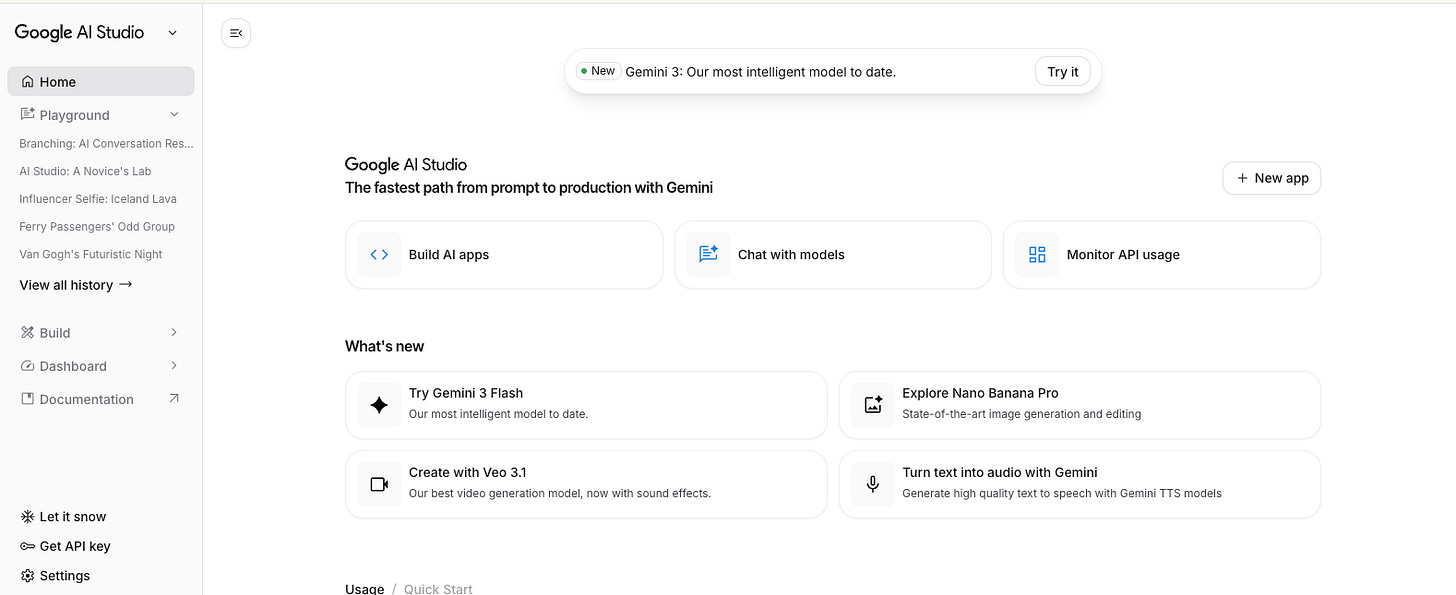Open Dashboard in the sidebar
The height and width of the screenshot is (595, 1456).
pos(101,366)
